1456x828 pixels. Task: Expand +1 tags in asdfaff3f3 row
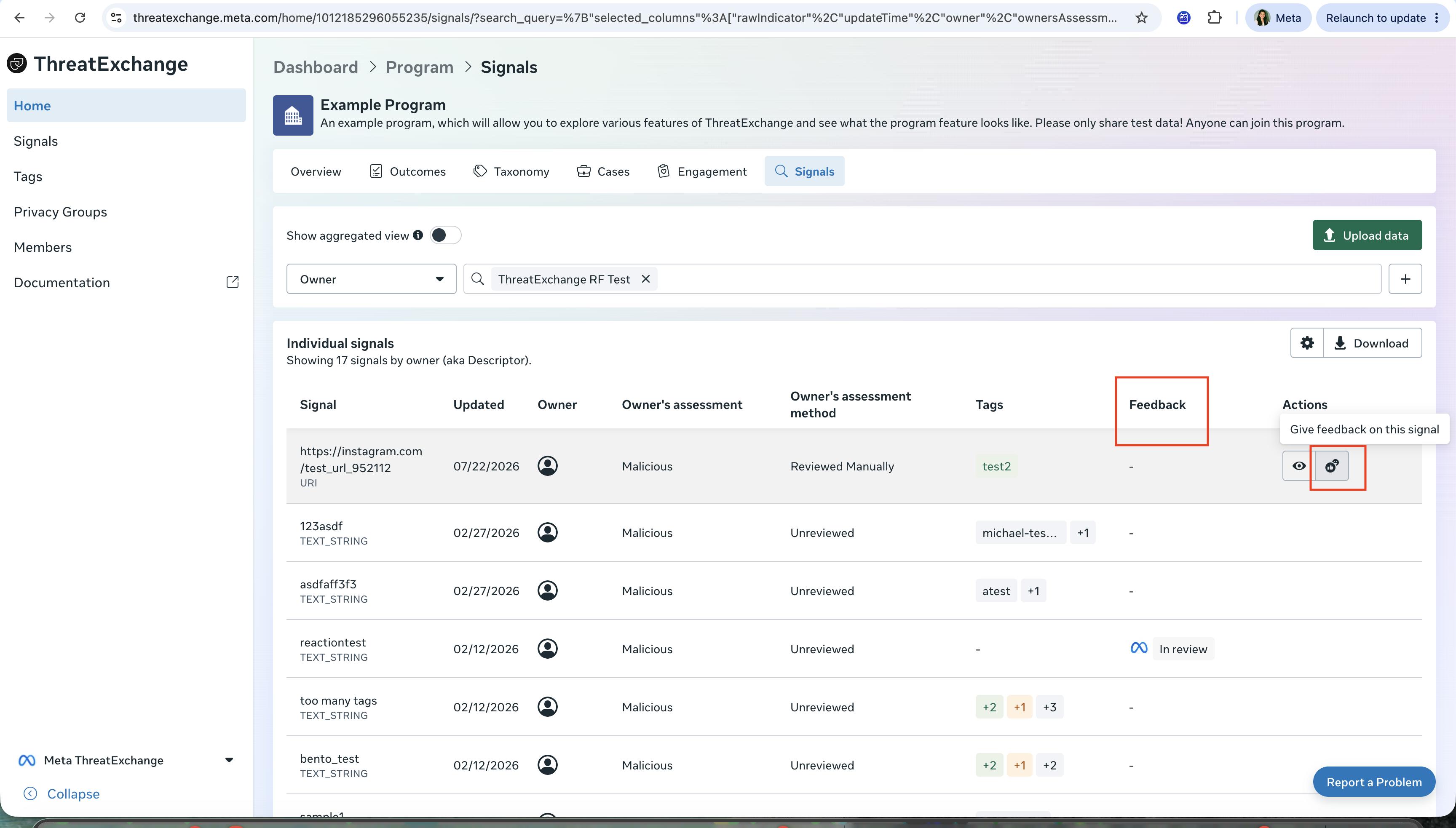[1033, 590]
